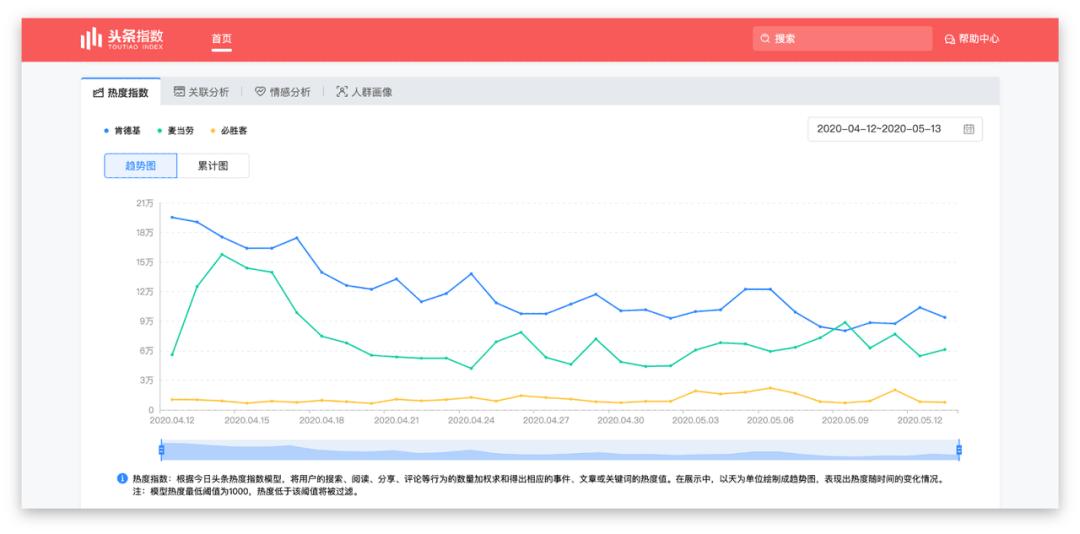The height and width of the screenshot is (534, 1080).
Task: Click the 12万 y-axis label
Action: coord(145,291)
